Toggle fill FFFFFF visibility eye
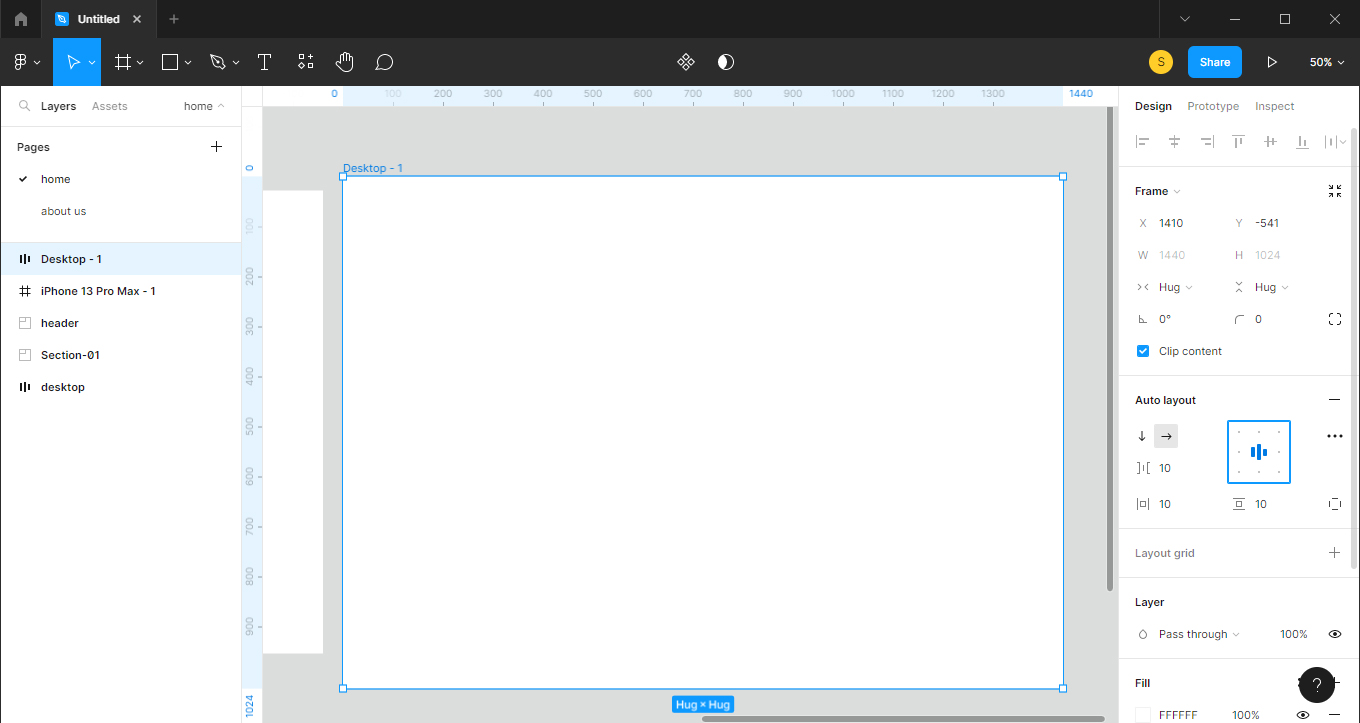Image resolution: width=1360 pixels, height=723 pixels. click(x=1302, y=715)
